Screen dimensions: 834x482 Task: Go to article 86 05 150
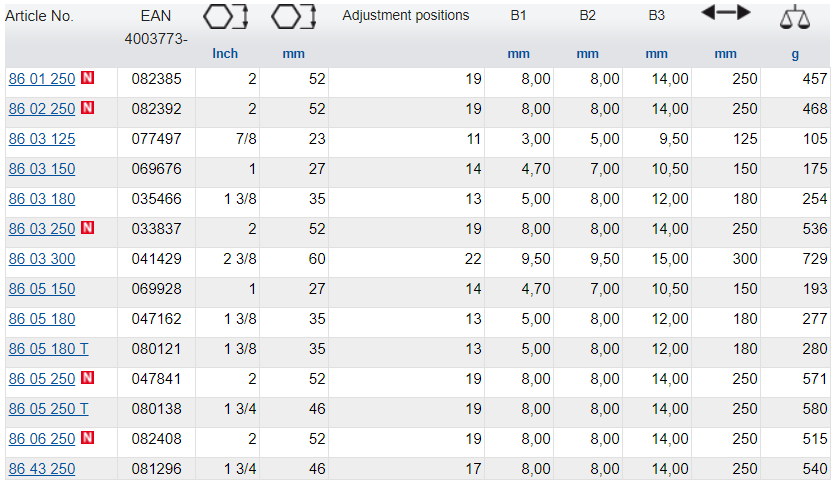[x=41, y=289]
